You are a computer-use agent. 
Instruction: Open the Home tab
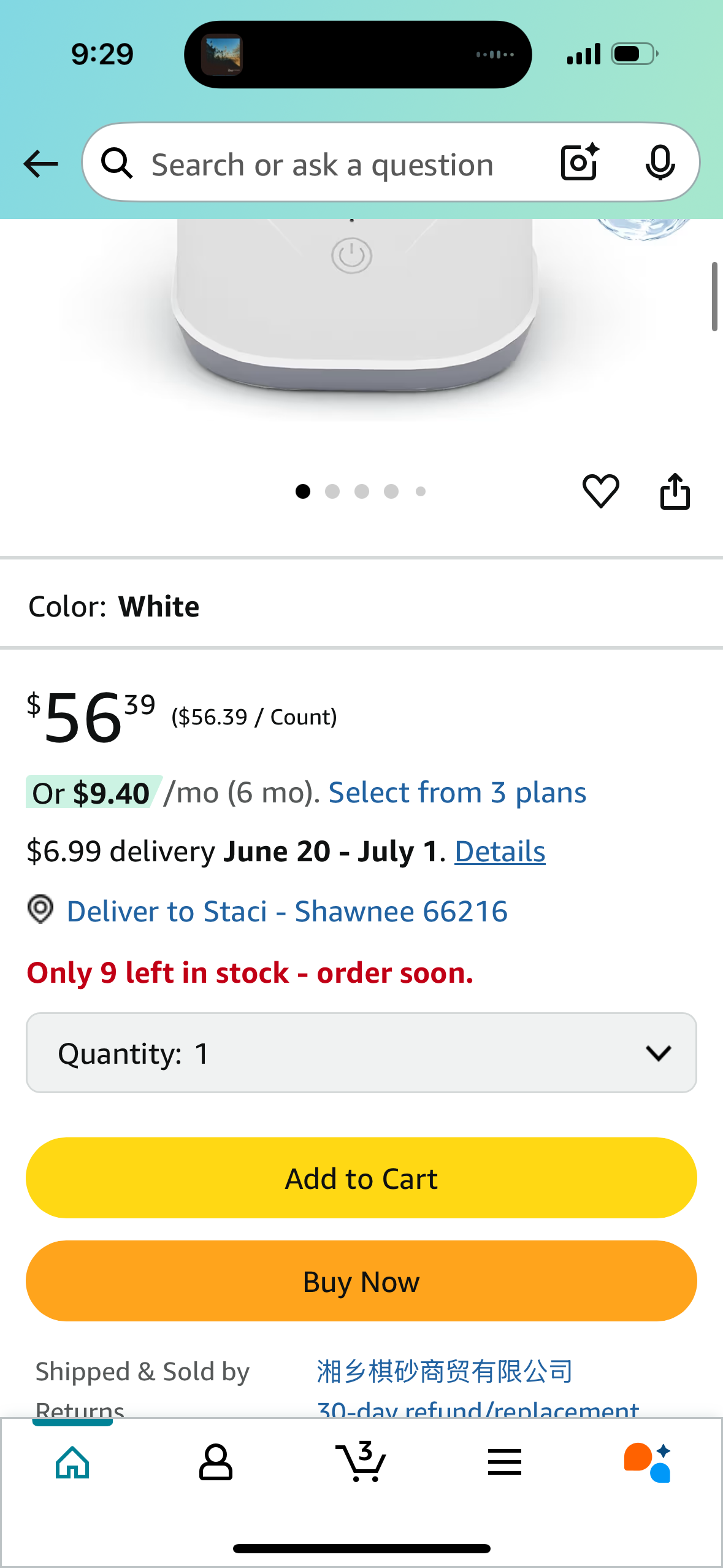[72, 1462]
